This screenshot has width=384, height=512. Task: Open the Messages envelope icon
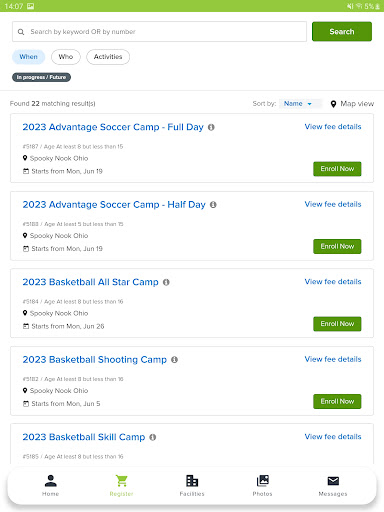click(x=333, y=481)
